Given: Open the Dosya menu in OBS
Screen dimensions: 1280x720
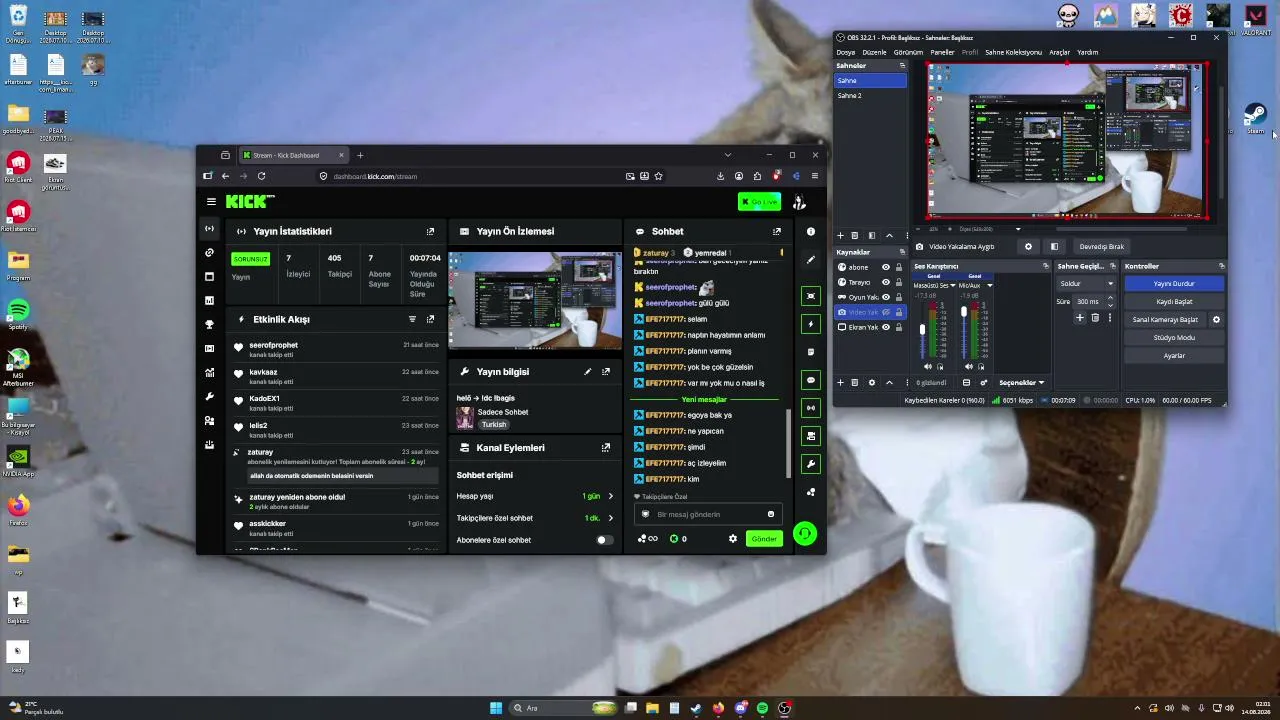Looking at the screenshot, I should 846,52.
